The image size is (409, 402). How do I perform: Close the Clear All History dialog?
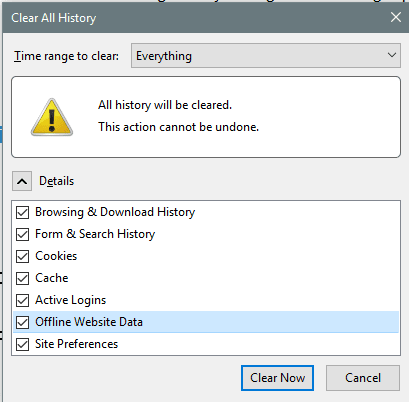click(x=396, y=17)
